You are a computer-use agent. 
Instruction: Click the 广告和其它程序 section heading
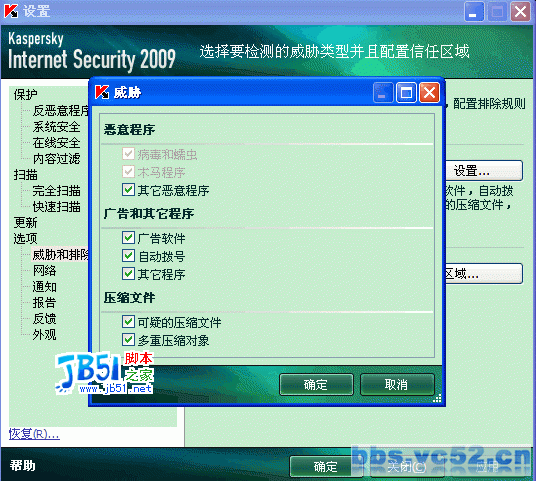tap(149, 214)
